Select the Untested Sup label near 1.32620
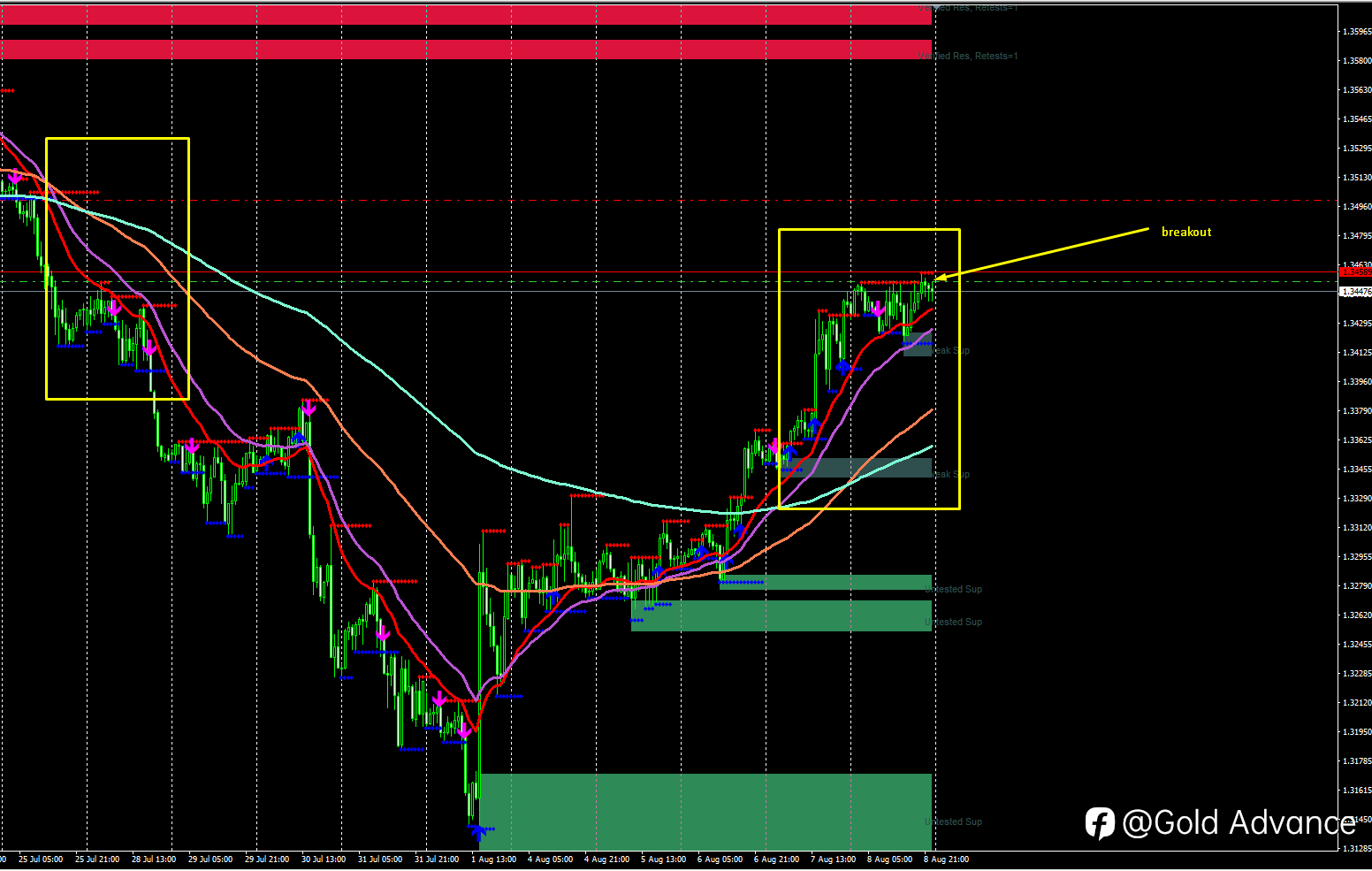 [953, 623]
